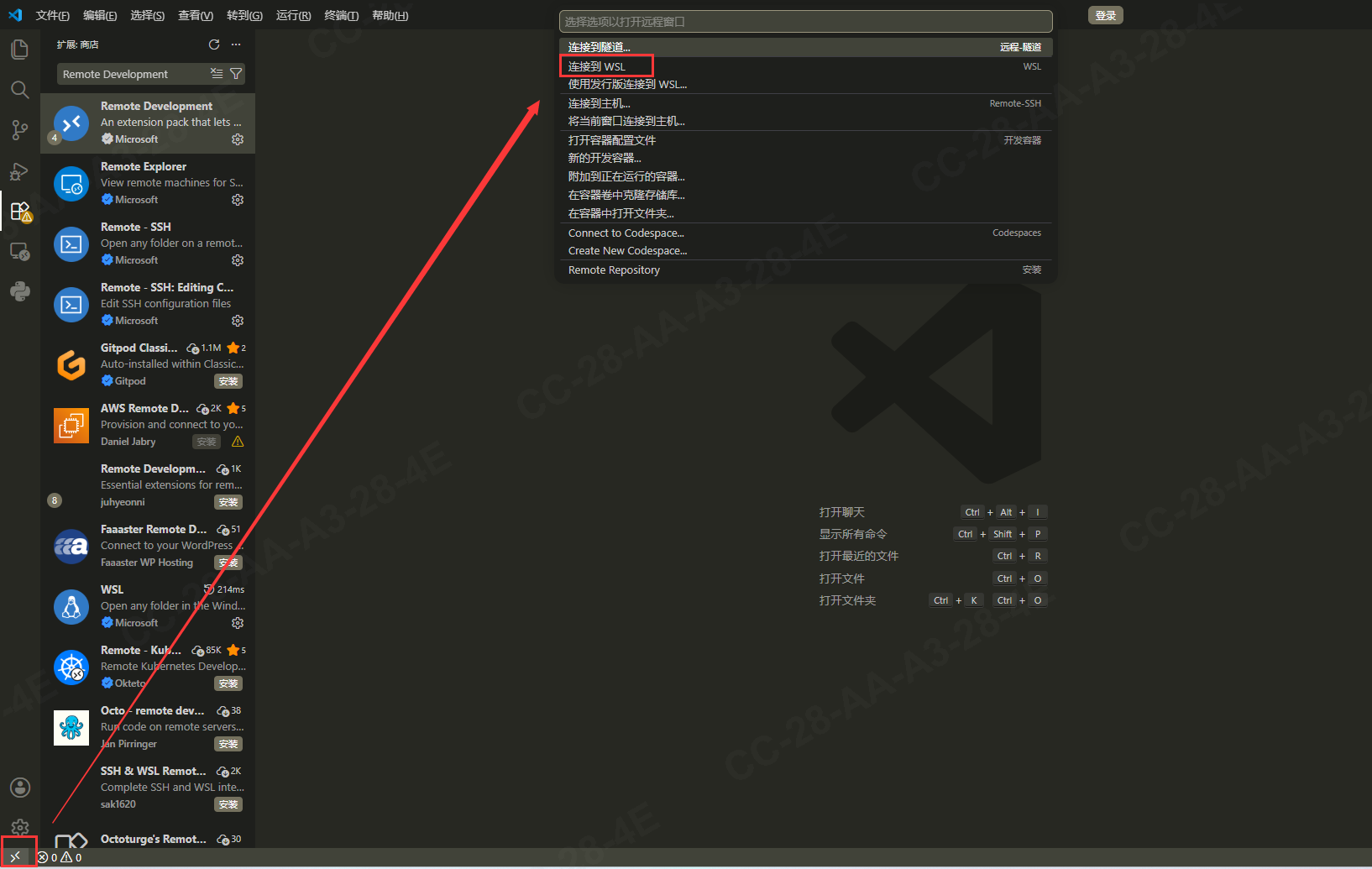The height and width of the screenshot is (869, 1372).
Task: Select 新的开发容器... option
Action: (x=806, y=158)
